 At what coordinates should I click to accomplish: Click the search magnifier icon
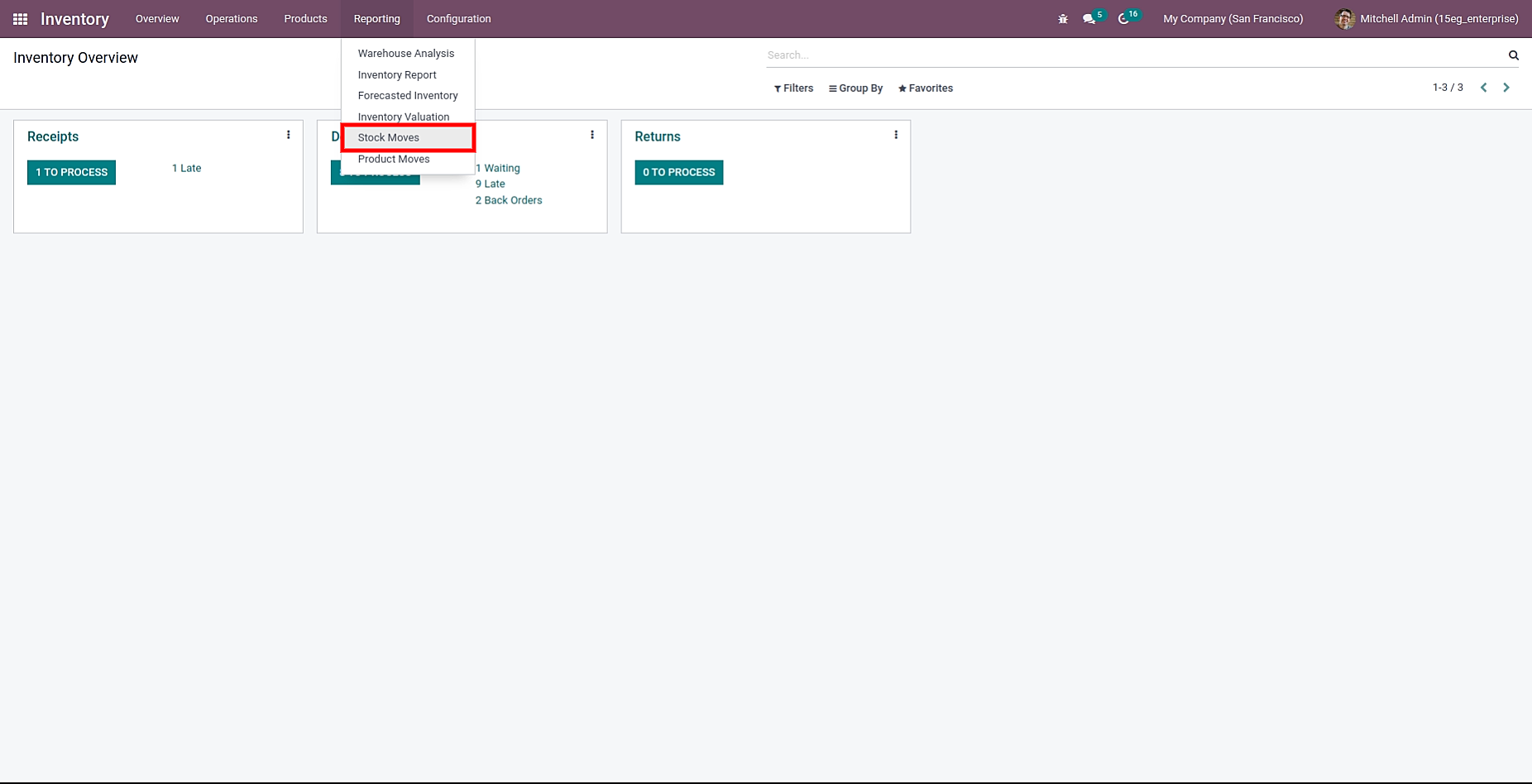pyautogui.click(x=1513, y=55)
